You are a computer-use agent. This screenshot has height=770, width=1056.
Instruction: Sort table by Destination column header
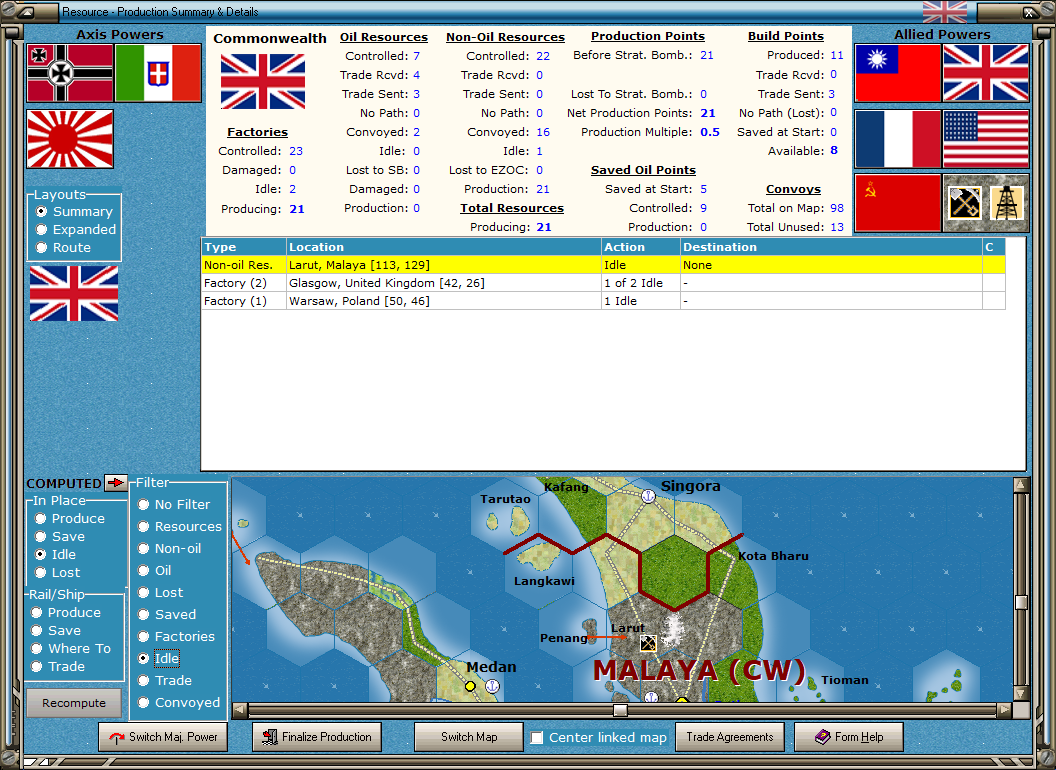click(x=831, y=247)
